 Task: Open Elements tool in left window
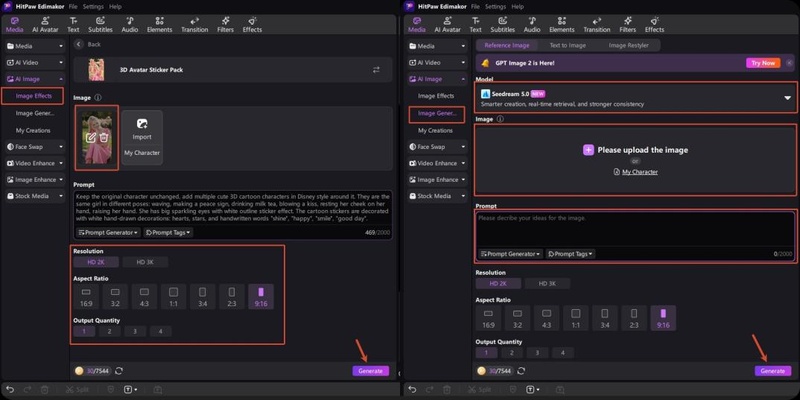click(x=159, y=24)
